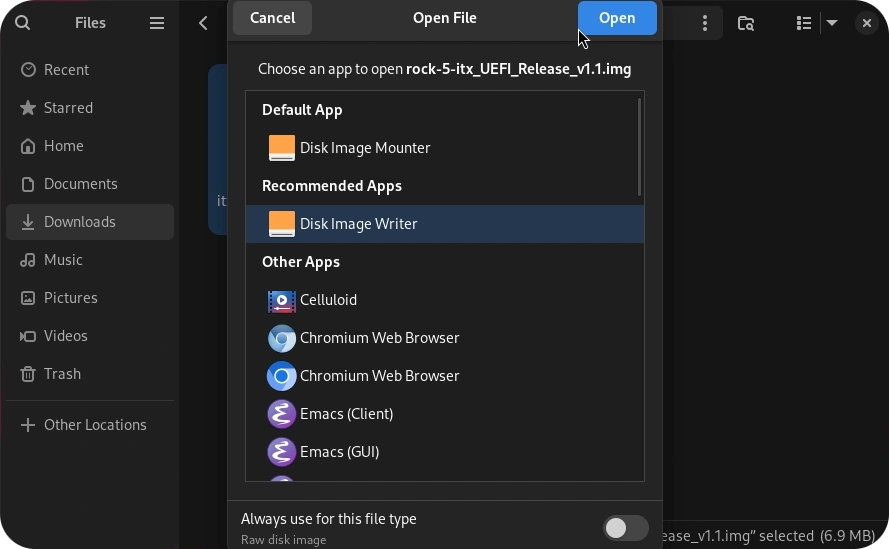Select Disk Image Writer
889x549 pixels.
pos(444,224)
